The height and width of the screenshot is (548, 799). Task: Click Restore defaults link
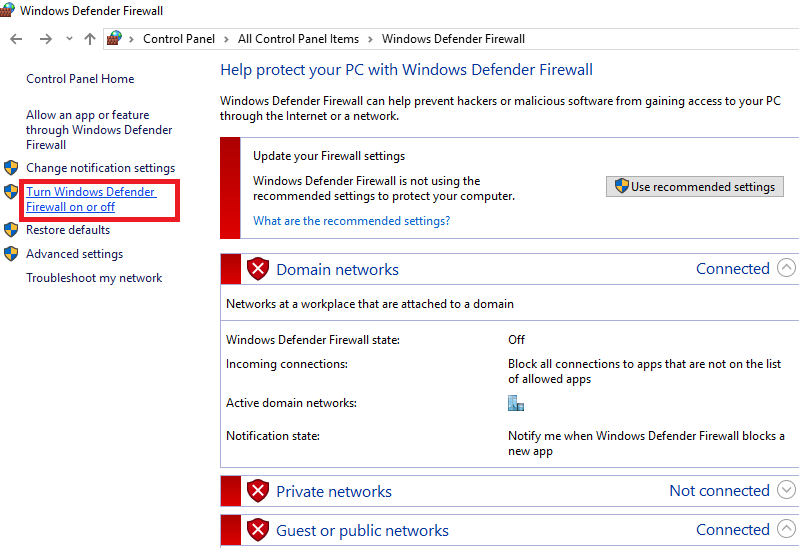point(68,230)
